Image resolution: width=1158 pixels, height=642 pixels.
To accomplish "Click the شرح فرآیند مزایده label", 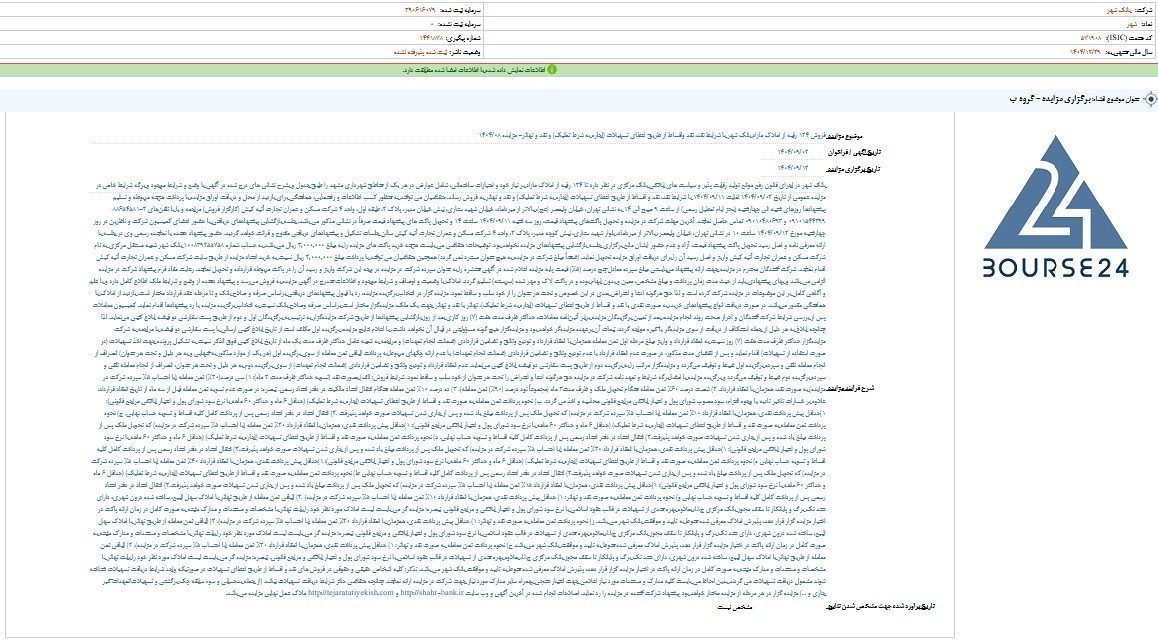I will (850, 388).
